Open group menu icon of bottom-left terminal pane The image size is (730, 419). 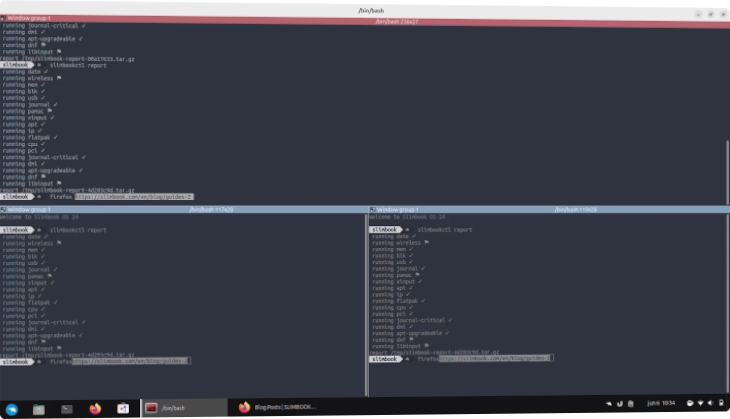3,210
